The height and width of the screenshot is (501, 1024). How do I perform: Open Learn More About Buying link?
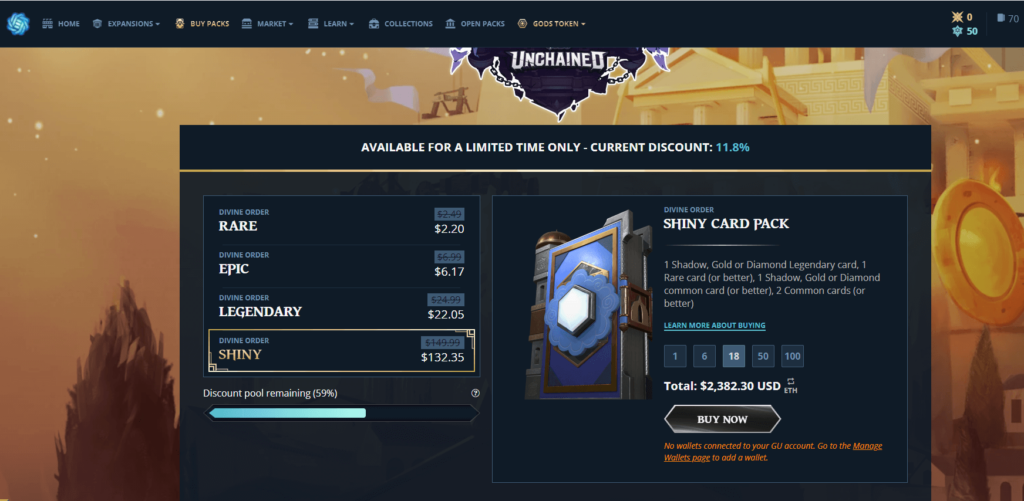[x=714, y=325]
